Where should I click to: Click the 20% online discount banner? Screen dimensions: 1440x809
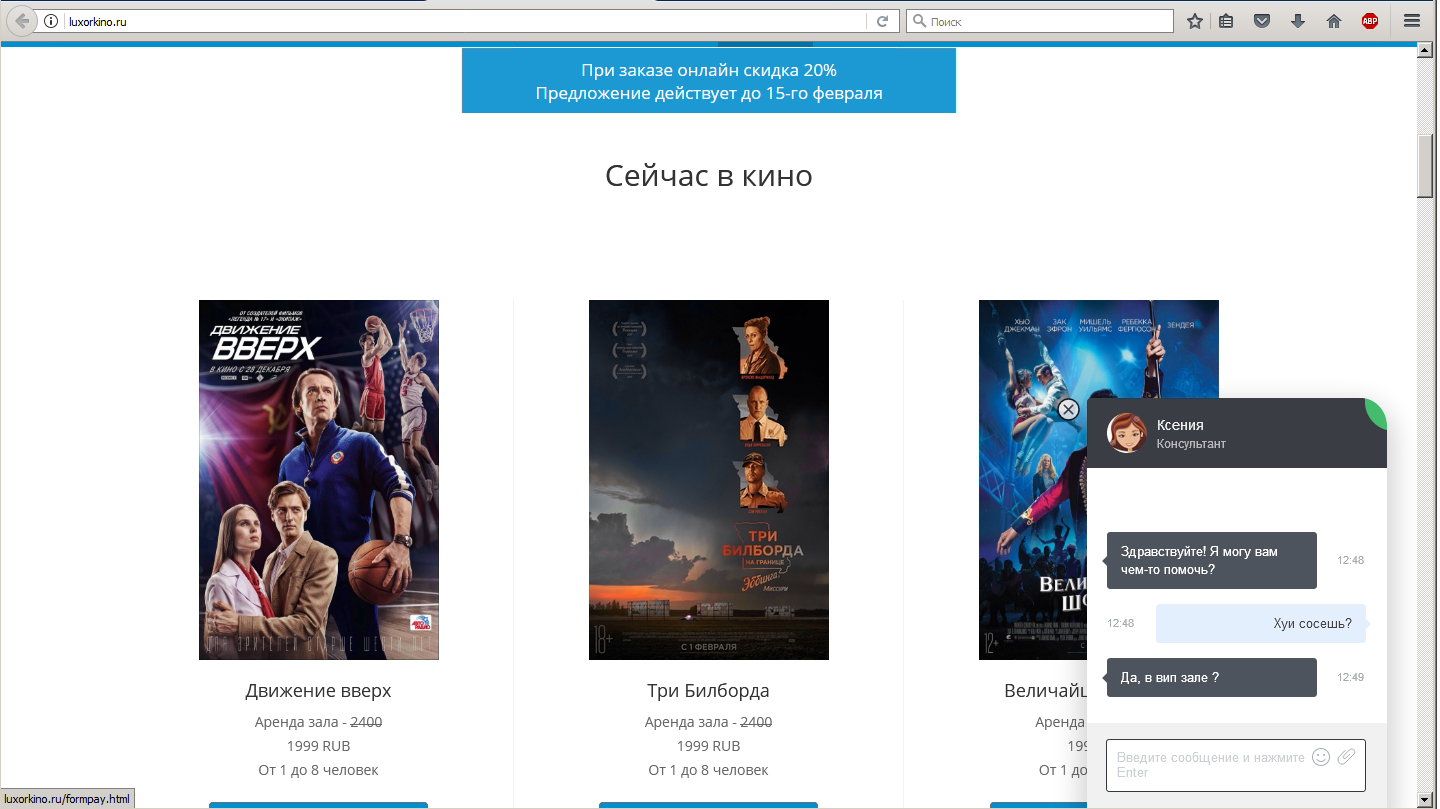coord(709,81)
